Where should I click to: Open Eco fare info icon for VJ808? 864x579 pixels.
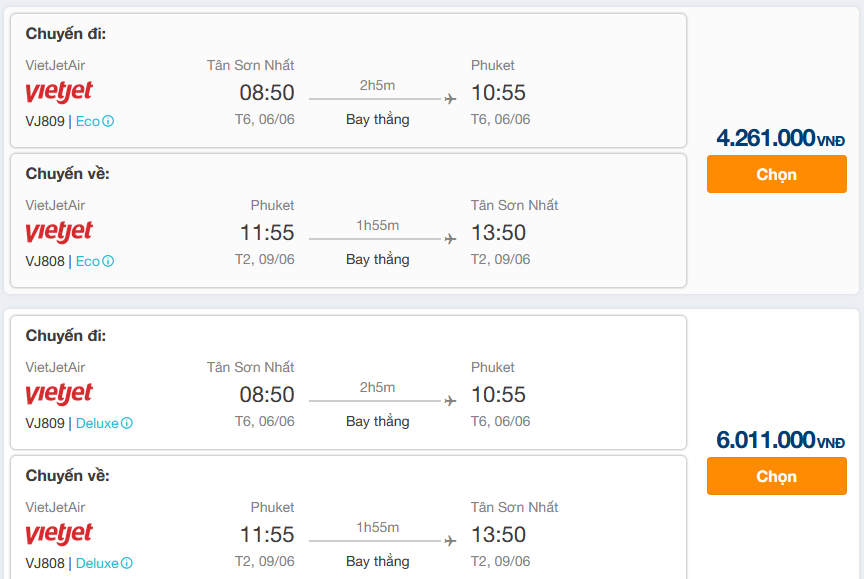pyautogui.click(x=109, y=261)
